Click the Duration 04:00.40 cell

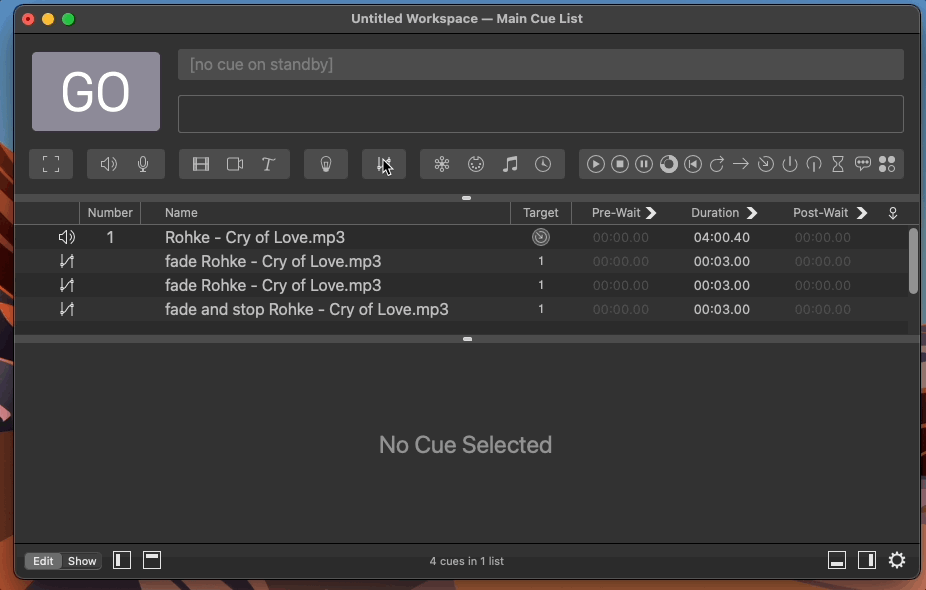point(722,237)
